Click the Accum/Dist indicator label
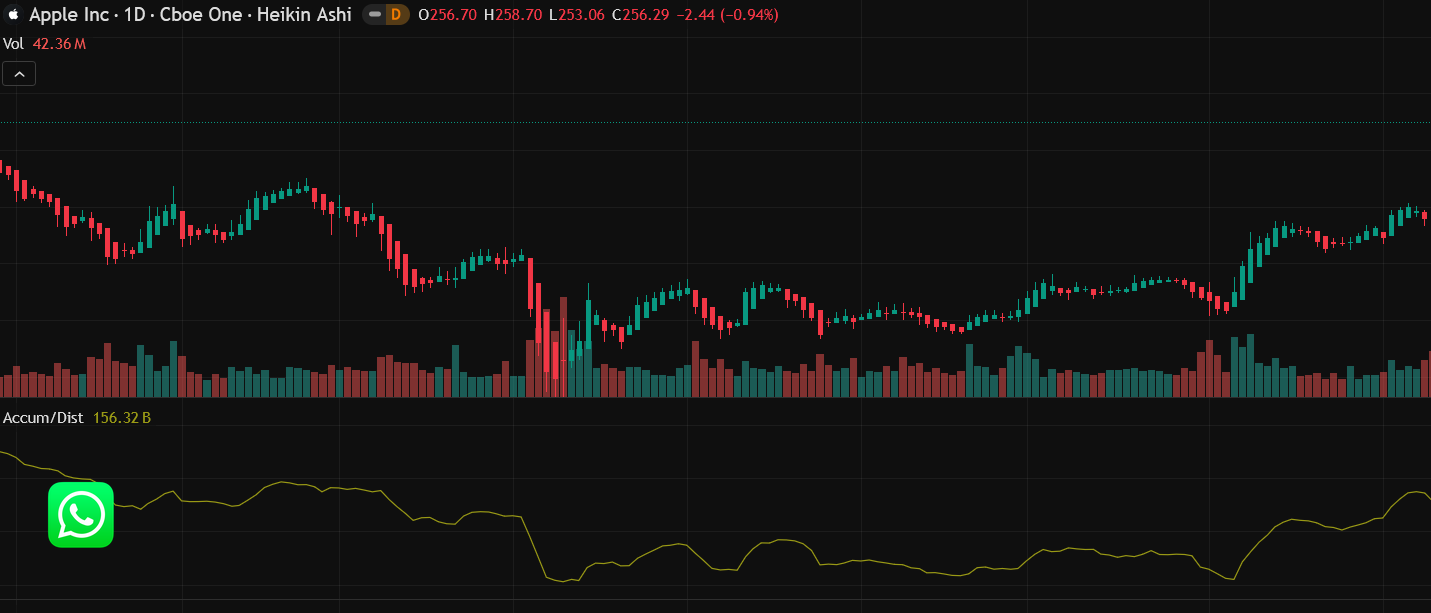This screenshot has width=1431, height=613. pyautogui.click(x=43, y=418)
